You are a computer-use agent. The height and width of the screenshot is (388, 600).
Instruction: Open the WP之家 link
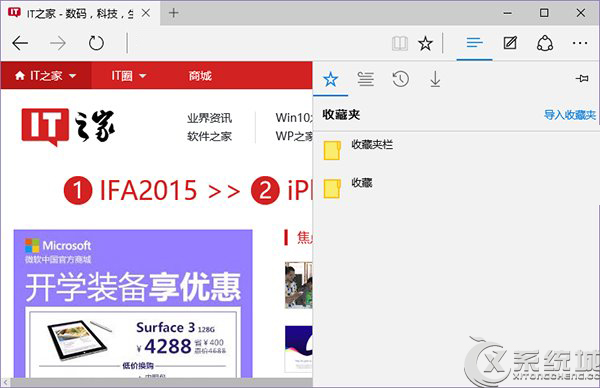294,136
